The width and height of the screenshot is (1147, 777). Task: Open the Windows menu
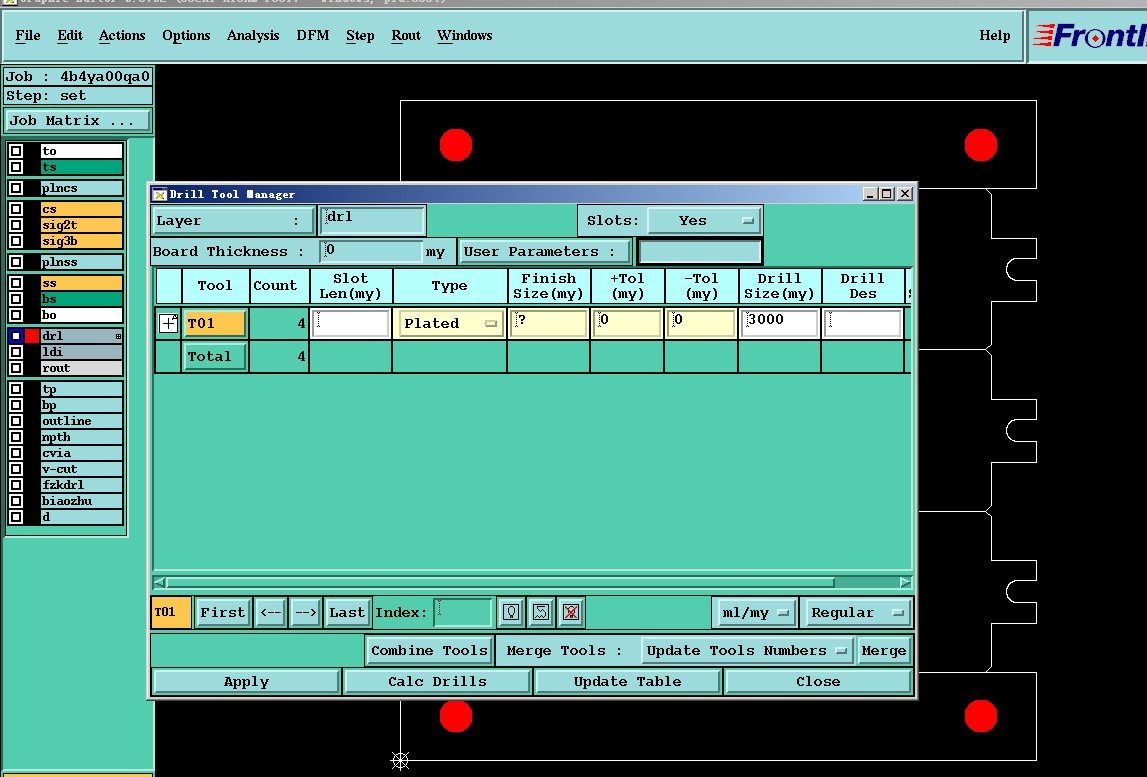point(465,35)
